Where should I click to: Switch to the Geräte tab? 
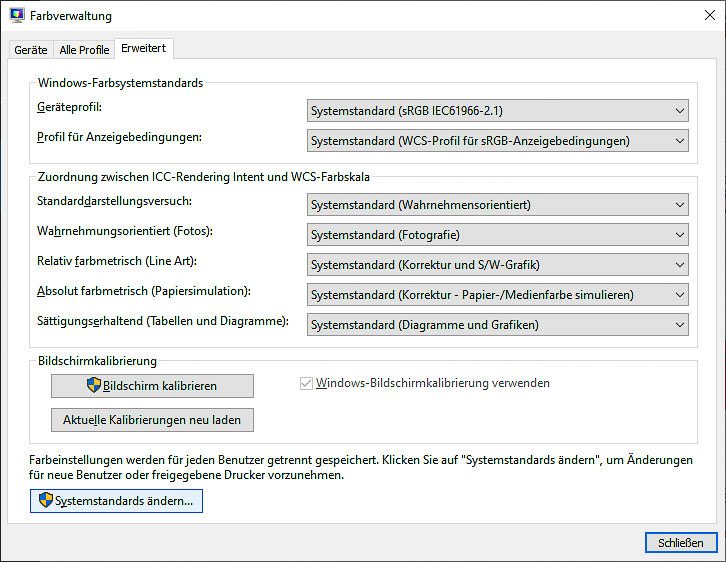click(31, 50)
